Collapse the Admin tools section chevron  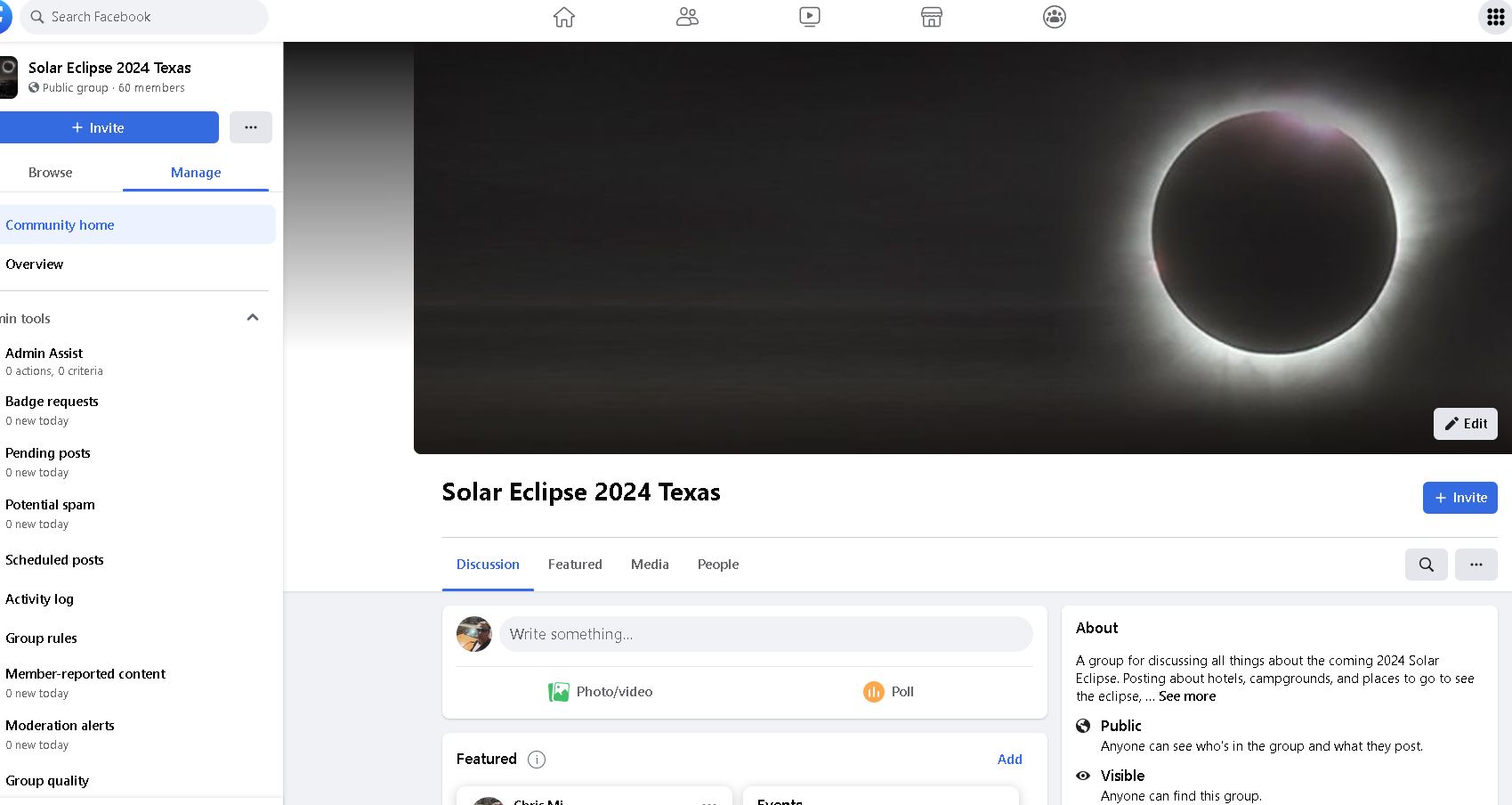coord(253,318)
